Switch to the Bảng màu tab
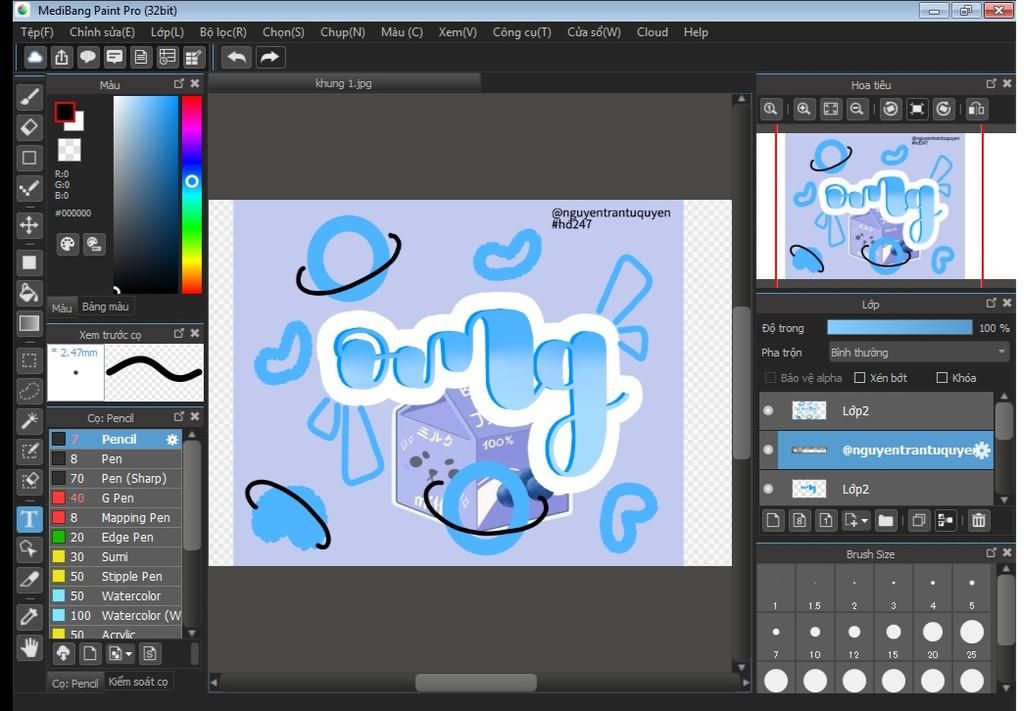This screenshot has height=711, width=1024. tap(105, 307)
